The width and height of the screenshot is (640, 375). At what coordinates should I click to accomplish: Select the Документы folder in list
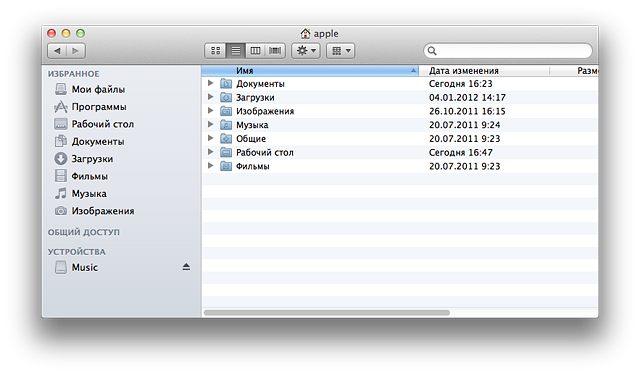pyautogui.click(x=260, y=84)
